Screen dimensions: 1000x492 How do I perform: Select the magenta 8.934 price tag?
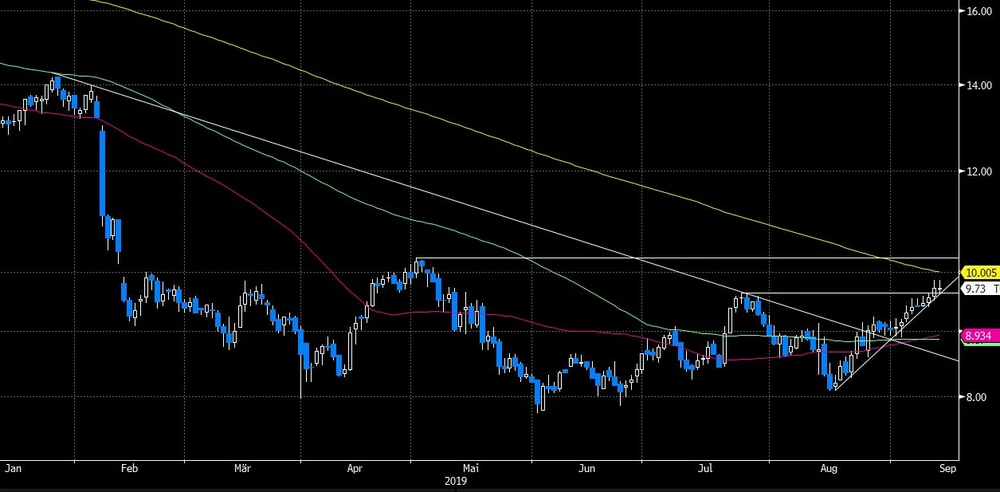(981, 336)
